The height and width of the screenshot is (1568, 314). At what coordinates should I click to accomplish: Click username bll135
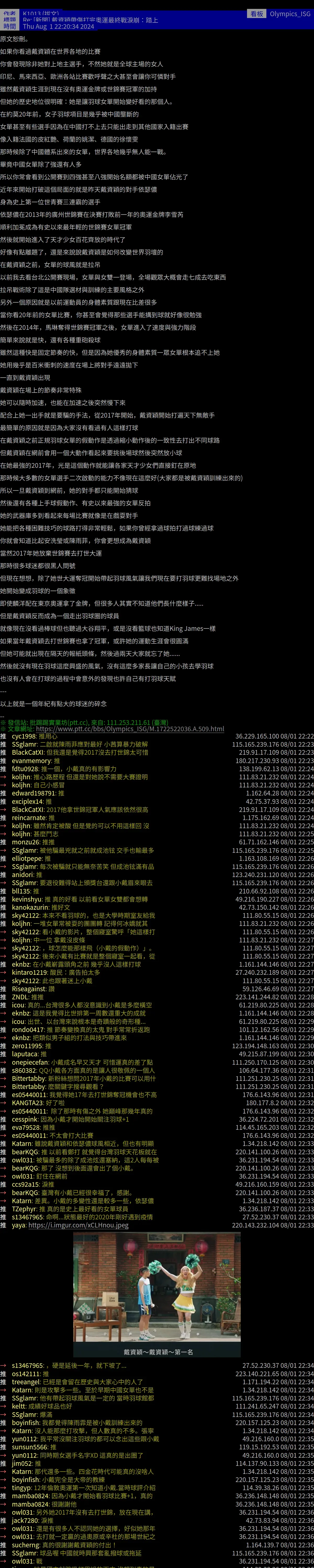pyautogui.click(x=21, y=891)
